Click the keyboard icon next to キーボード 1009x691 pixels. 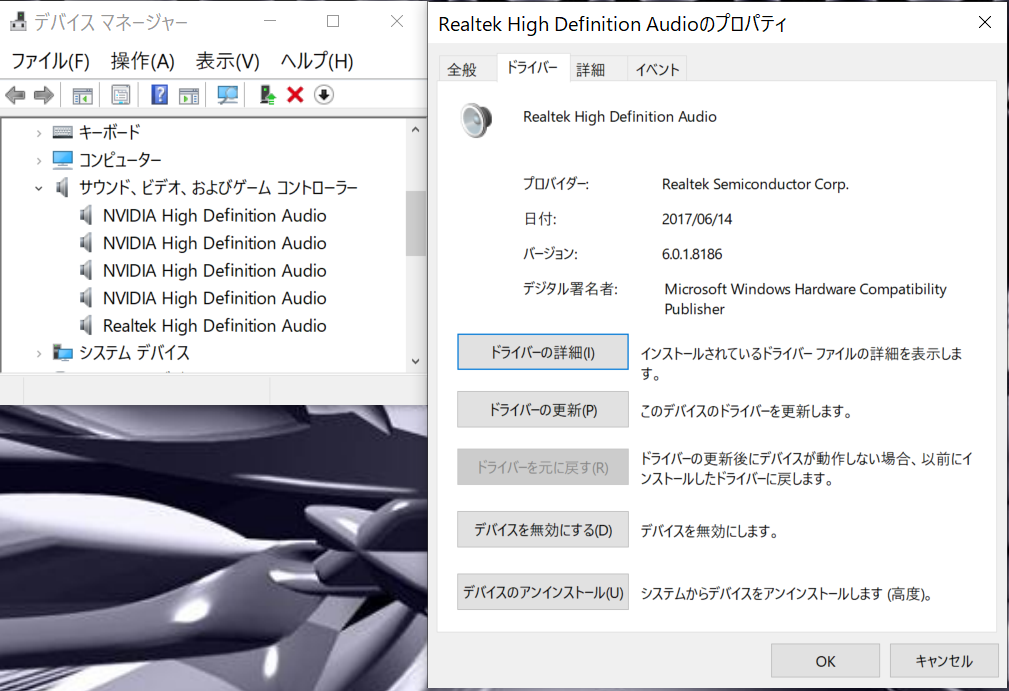click(x=62, y=133)
